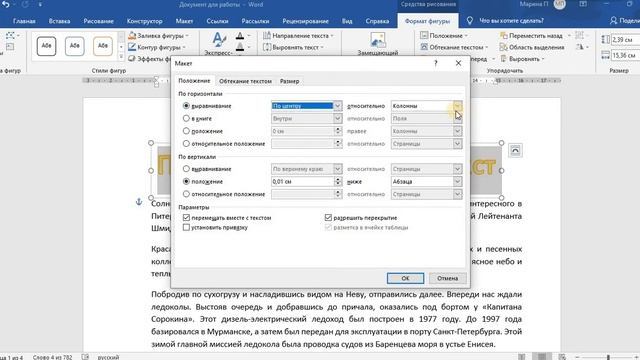Image resolution: width=640 pixels, height=360 pixels.
Task: Open the Абзаца vertical position dropdown
Action: coord(457,181)
